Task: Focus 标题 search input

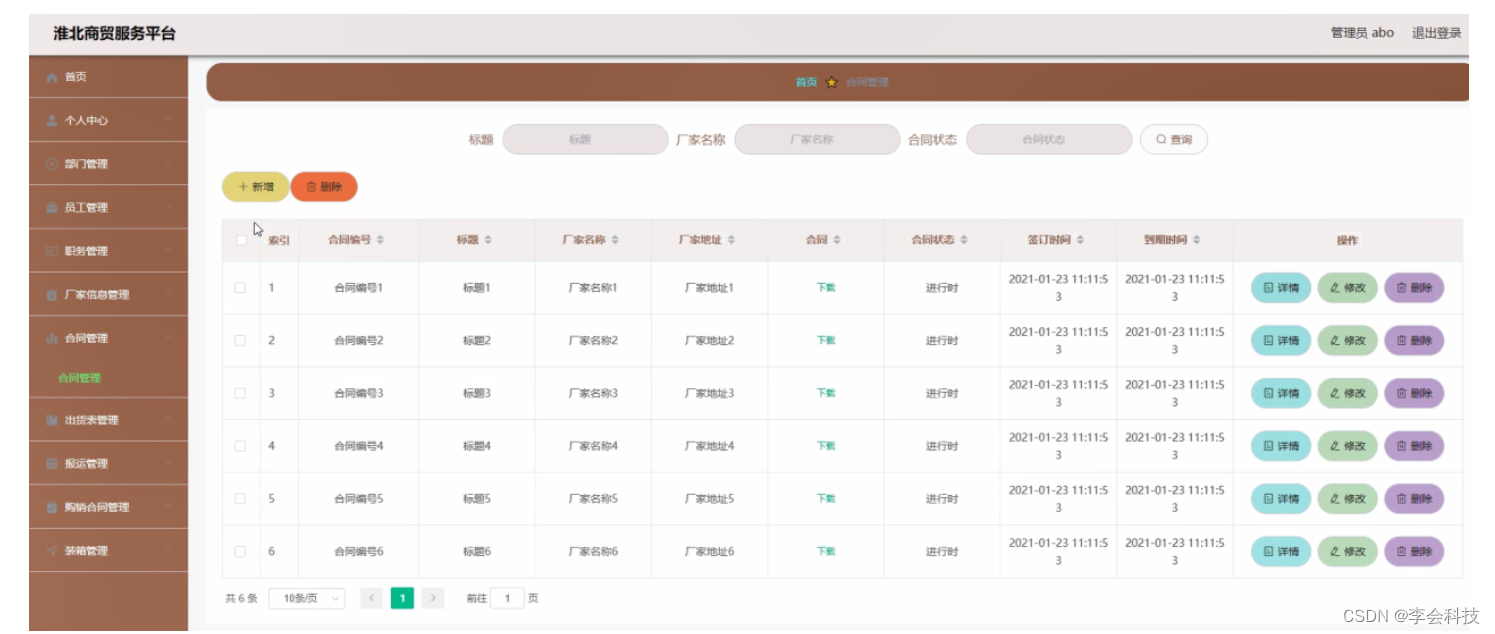Action: pyautogui.click(x=585, y=140)
